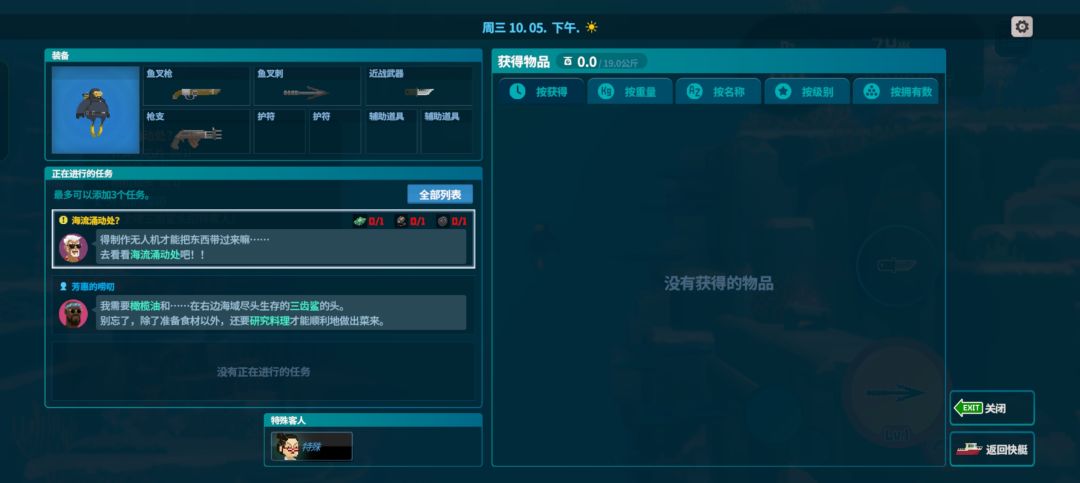Screen dimensions: 1080x483
Task: Sort items by 按名称 name tab
Action: 718,92
